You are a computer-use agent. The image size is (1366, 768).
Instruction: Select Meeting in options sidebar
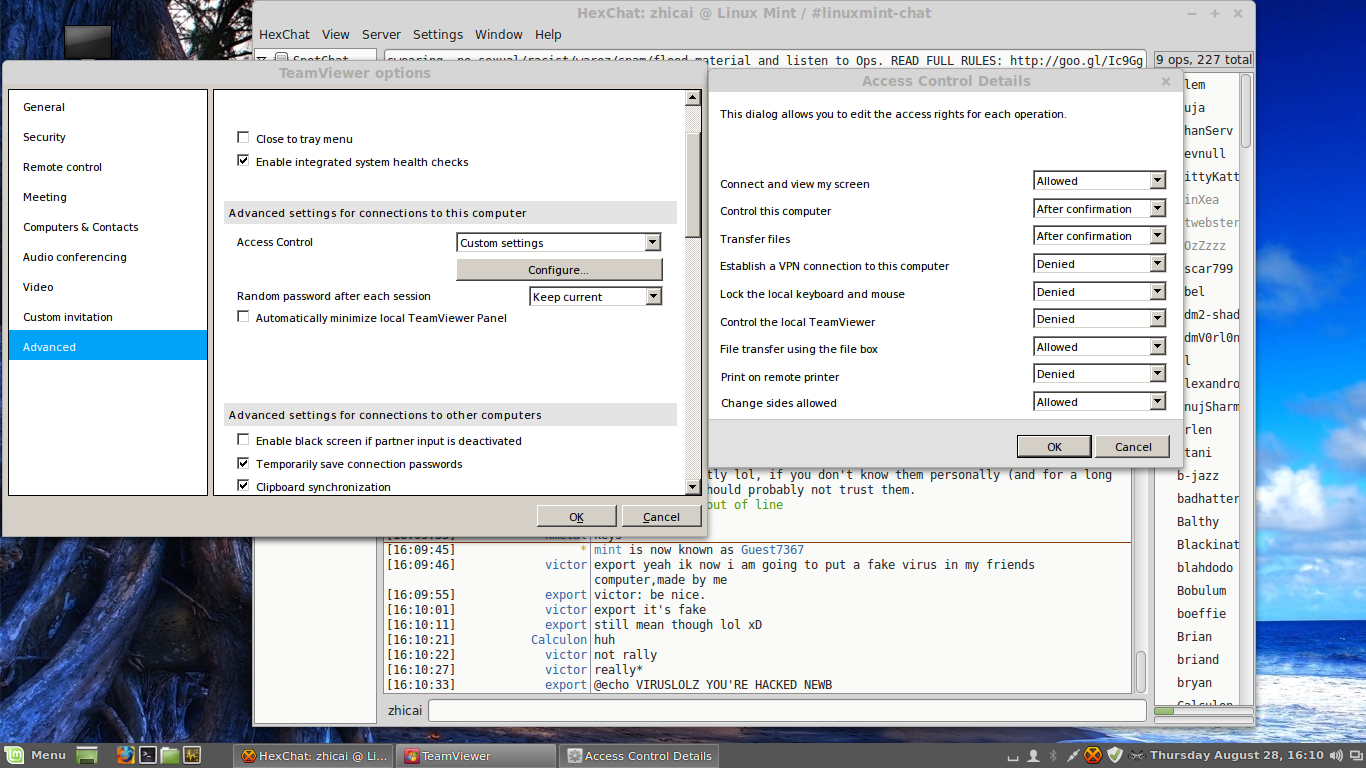pos(108,197)
